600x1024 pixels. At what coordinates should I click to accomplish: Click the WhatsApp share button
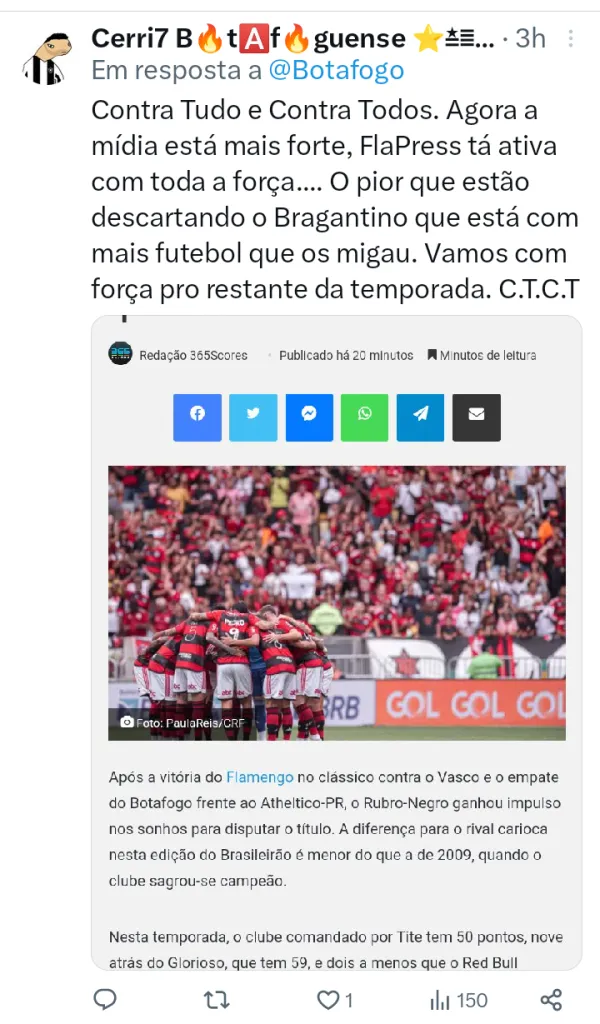coord(364,417)
